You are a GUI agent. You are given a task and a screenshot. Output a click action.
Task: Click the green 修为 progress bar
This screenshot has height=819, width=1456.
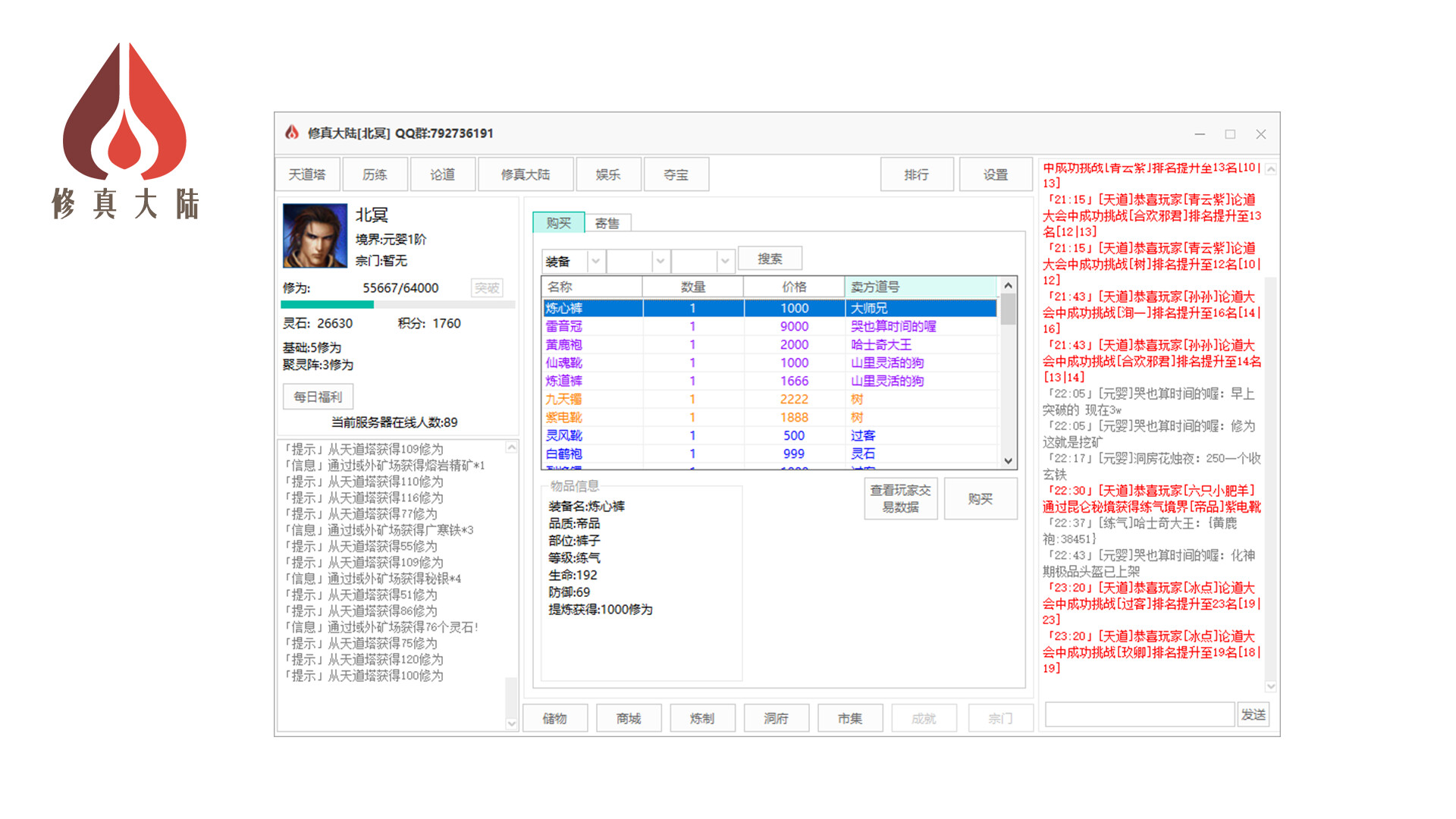coord(326,304)
